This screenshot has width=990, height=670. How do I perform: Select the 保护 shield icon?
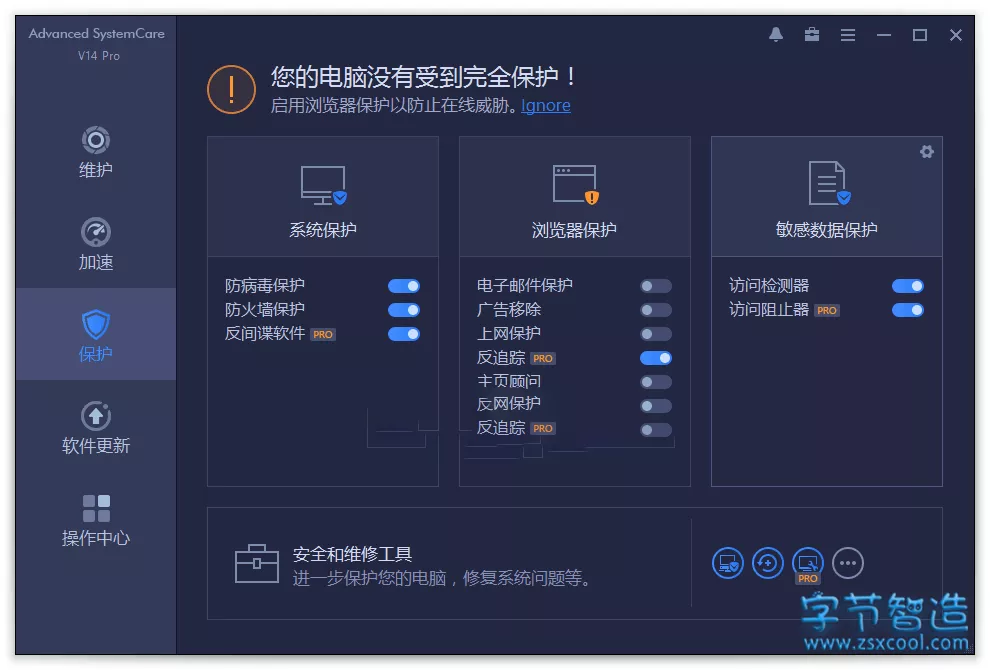[96, 324]
